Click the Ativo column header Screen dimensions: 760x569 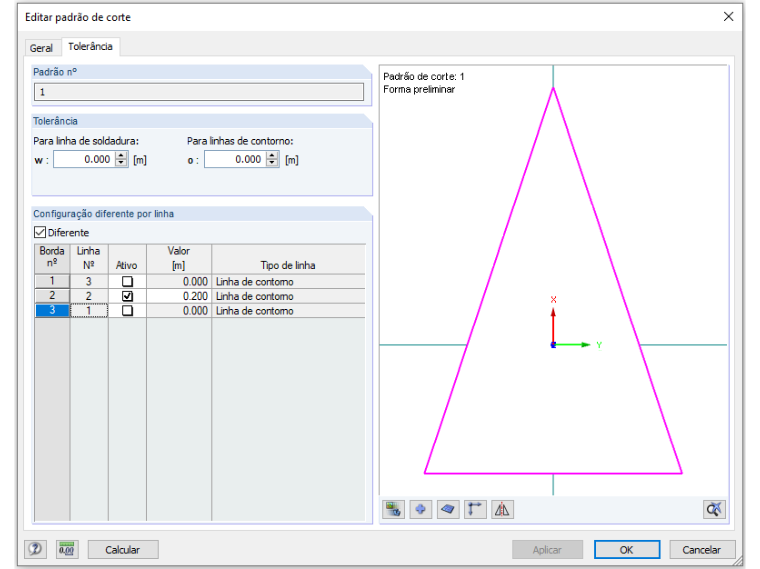coord(127,259)
